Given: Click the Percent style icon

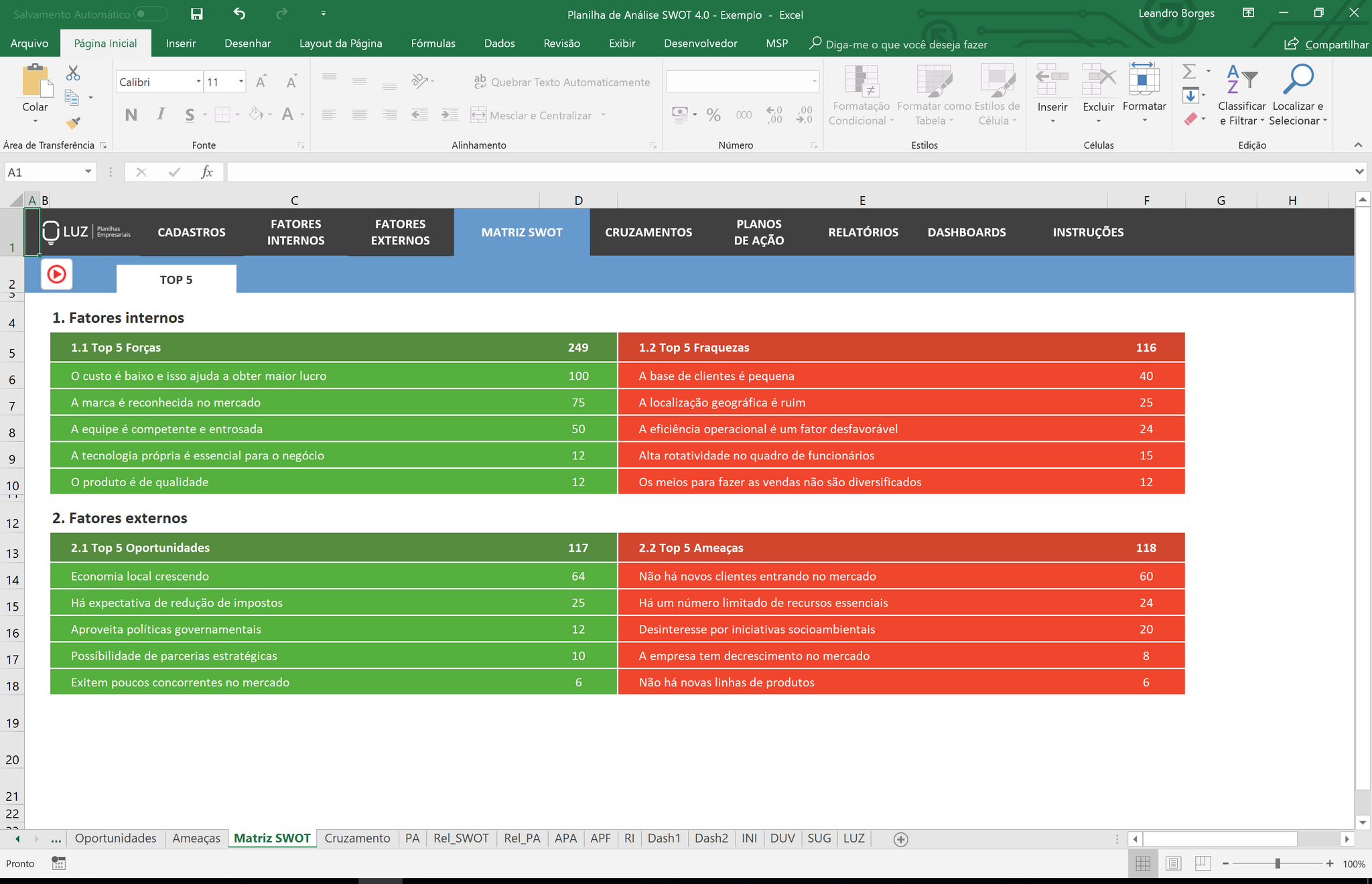Looking at the screenshot, I should click(x=713, y=115).
